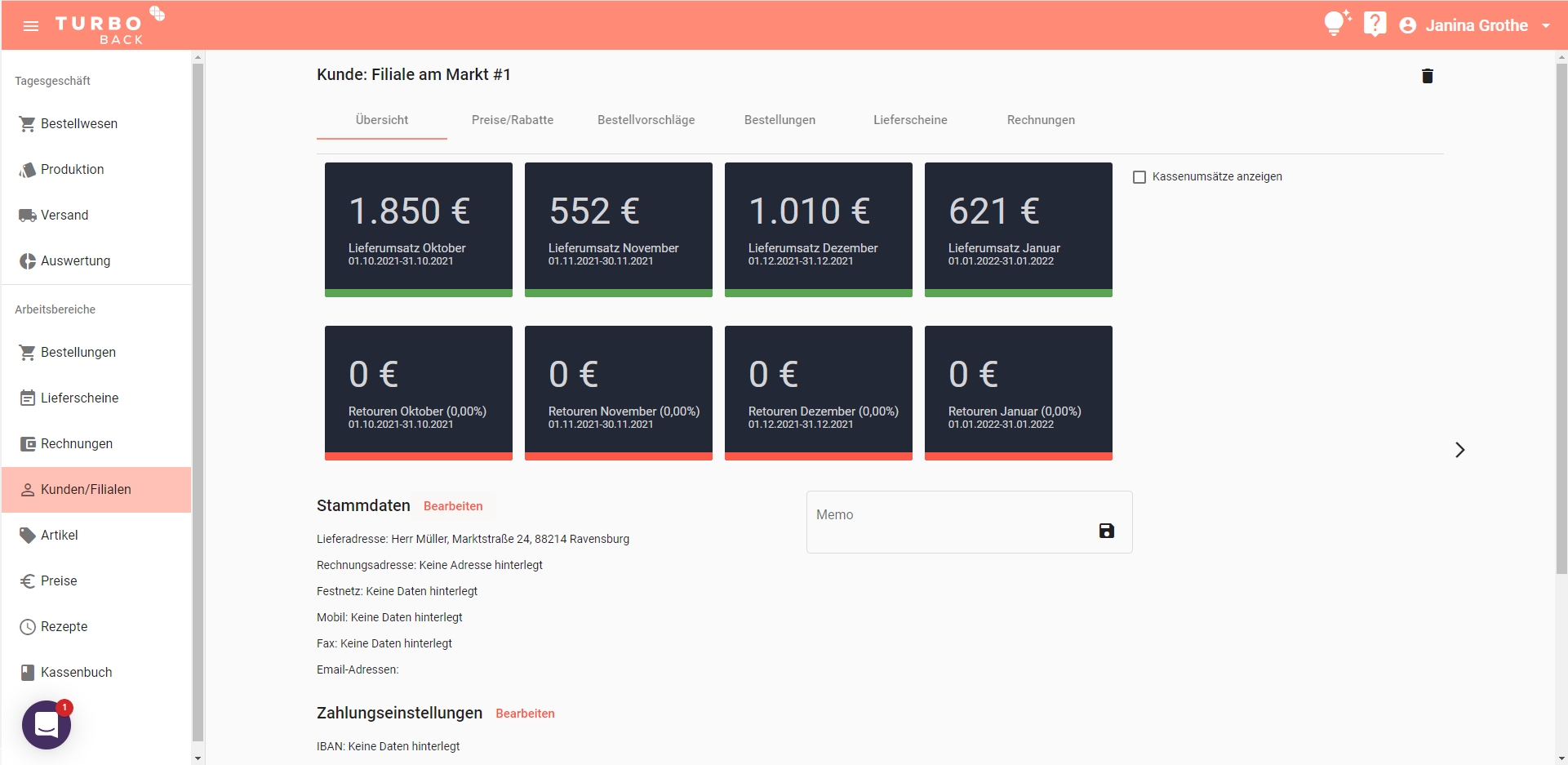Viewport: 1568px width, 765px height.
Task: Open the Bestellvorschläge tab
Action: point(646,120)
